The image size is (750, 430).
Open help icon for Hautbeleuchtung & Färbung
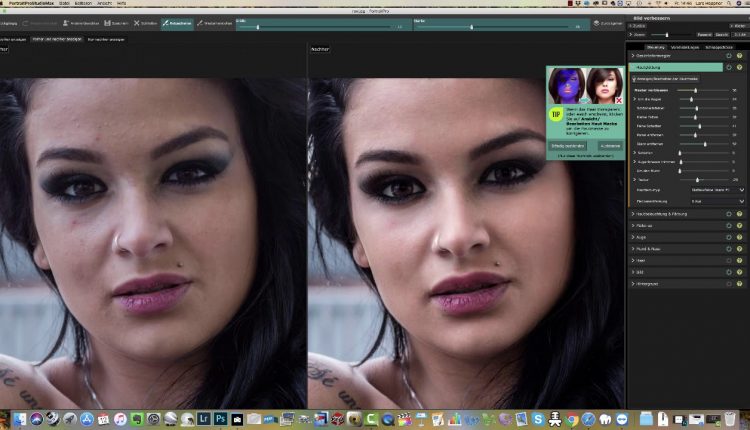coord(739,214)
